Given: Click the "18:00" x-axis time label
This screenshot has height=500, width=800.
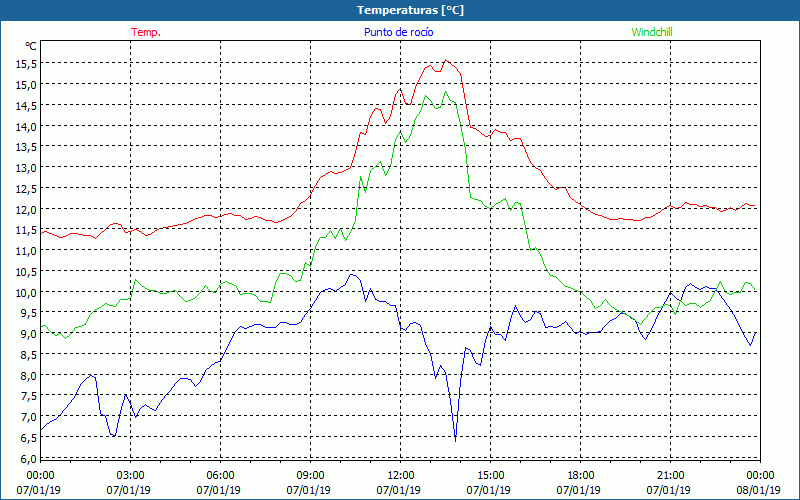Looking at the screenshot, I should tap(581, 475).
